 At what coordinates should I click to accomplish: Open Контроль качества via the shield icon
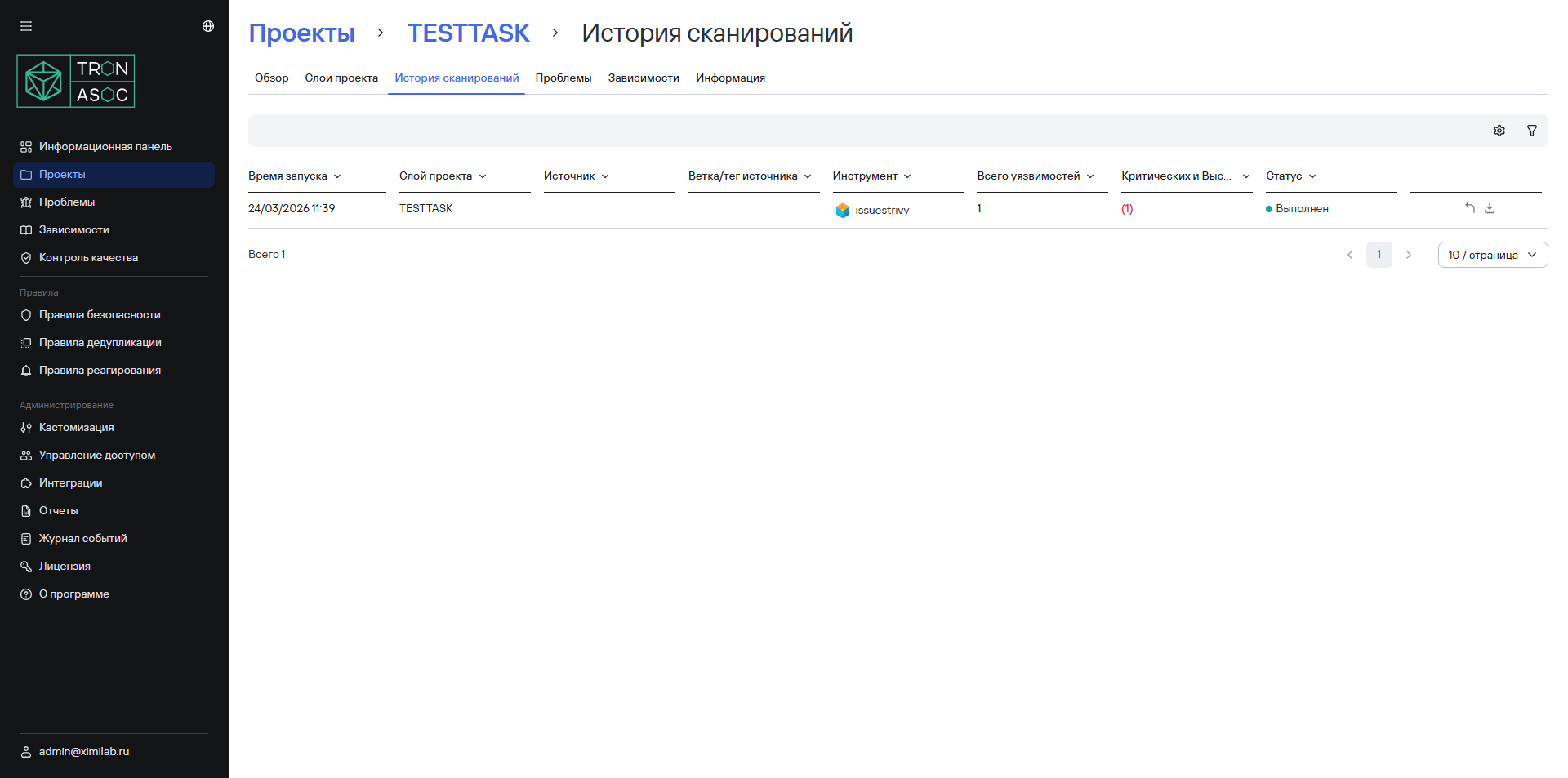tap(25, 257)
